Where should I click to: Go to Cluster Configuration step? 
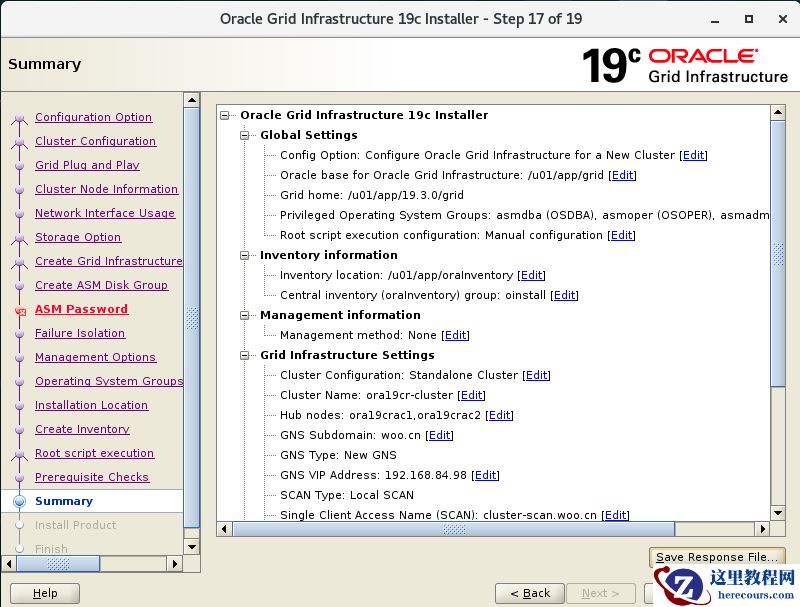pos(95,141)
